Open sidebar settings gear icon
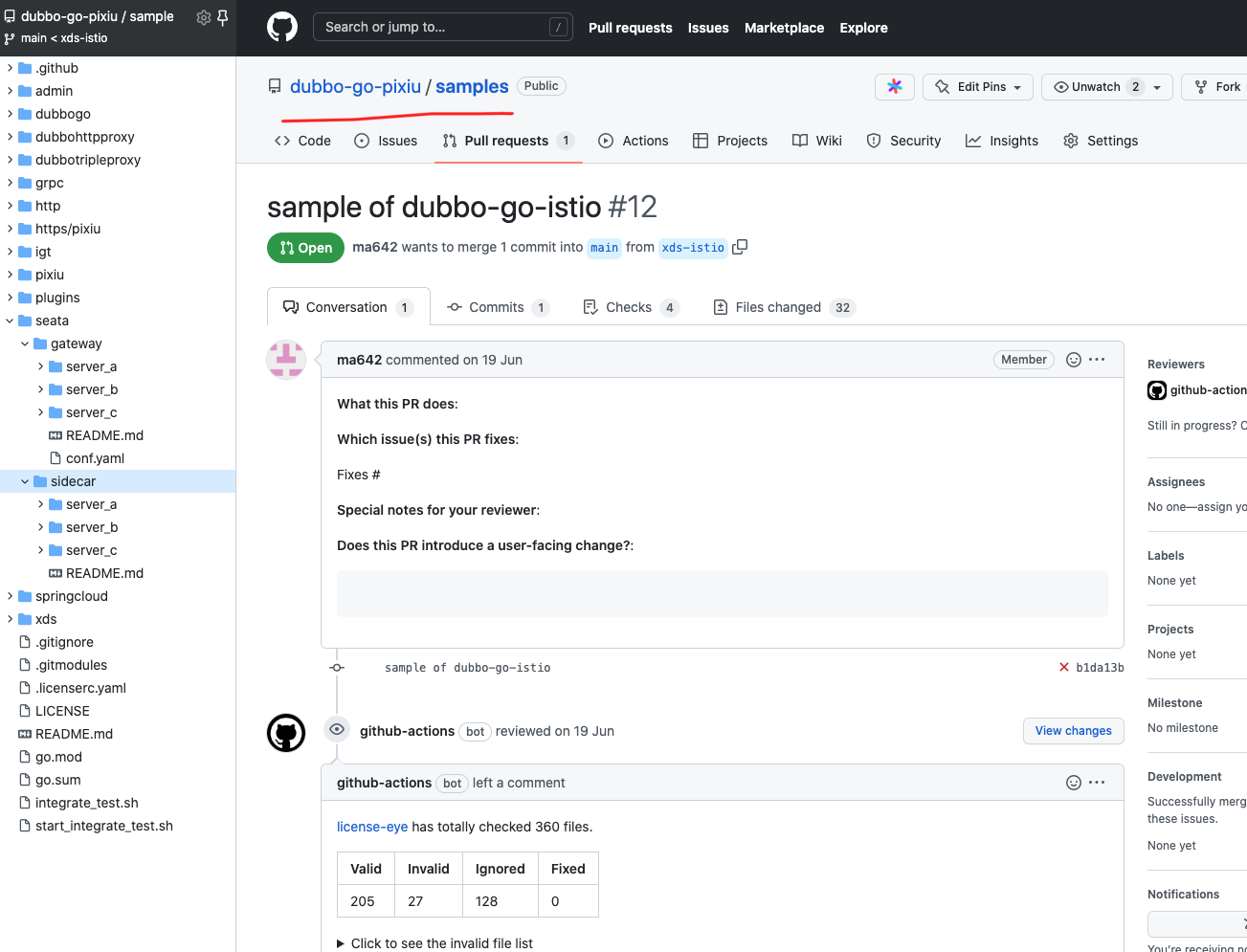Screen dimensions: 1247x952 pos(203,17)
